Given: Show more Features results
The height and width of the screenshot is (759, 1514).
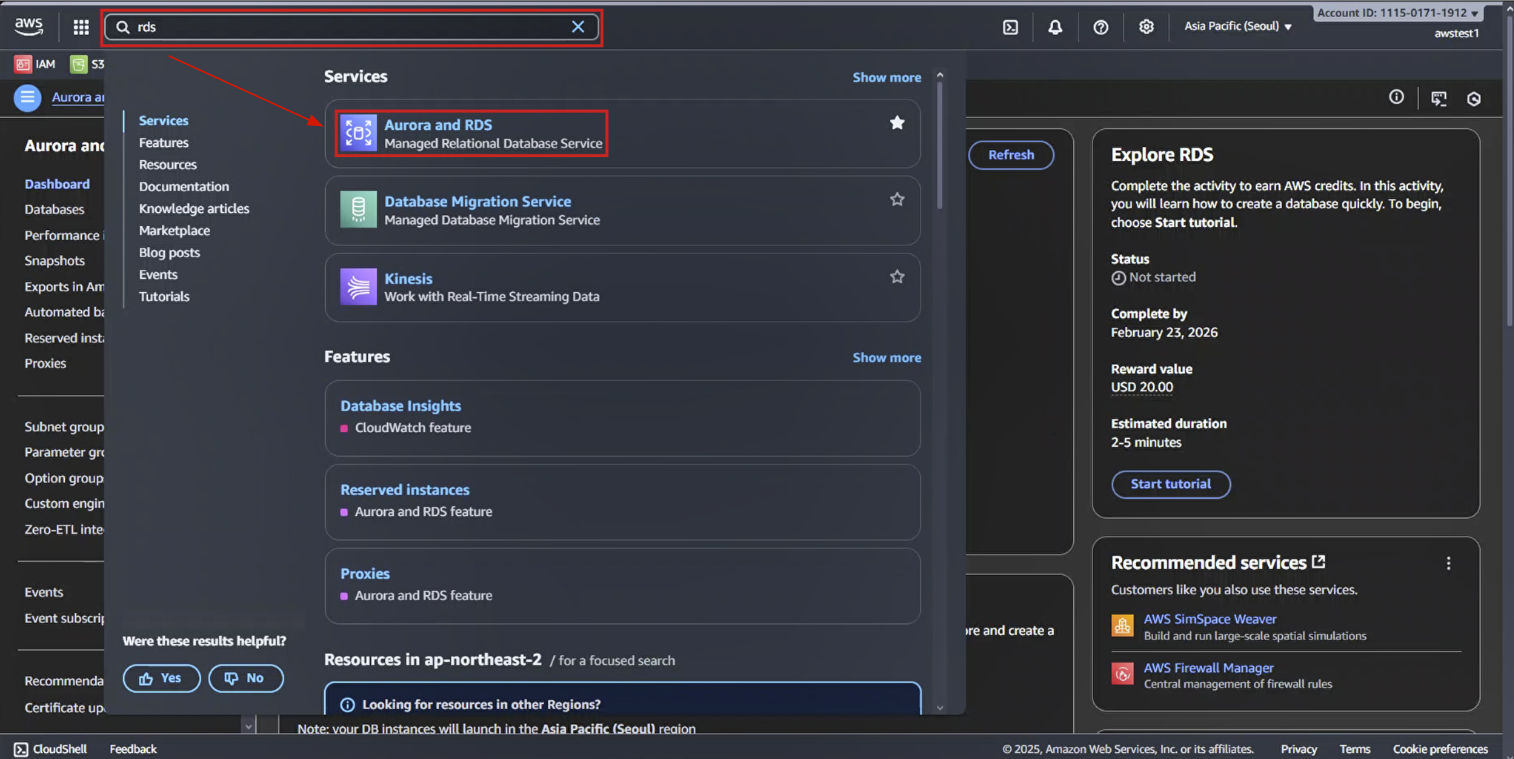Looking at the screenshot, I should (887, 357).
